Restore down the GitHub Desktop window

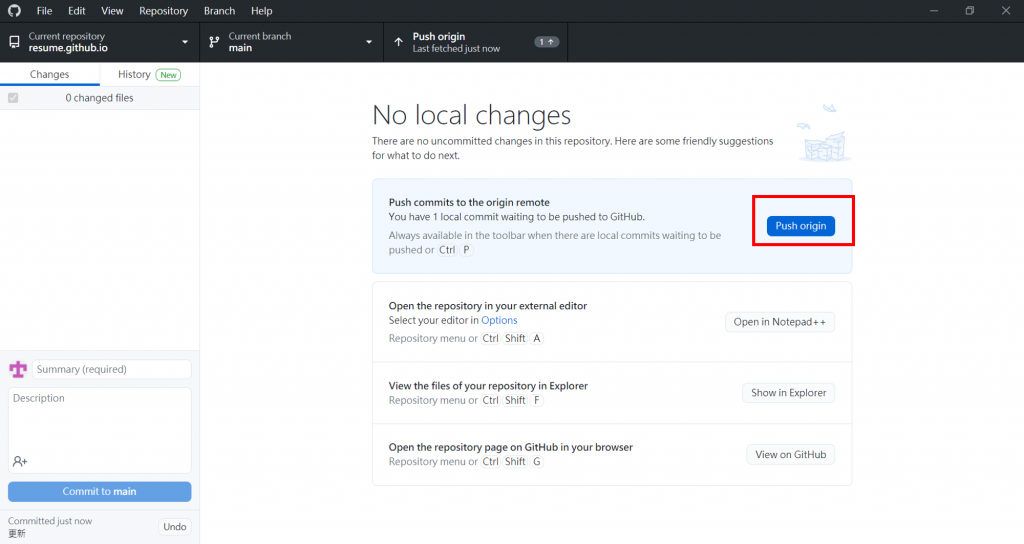(970, 10)
